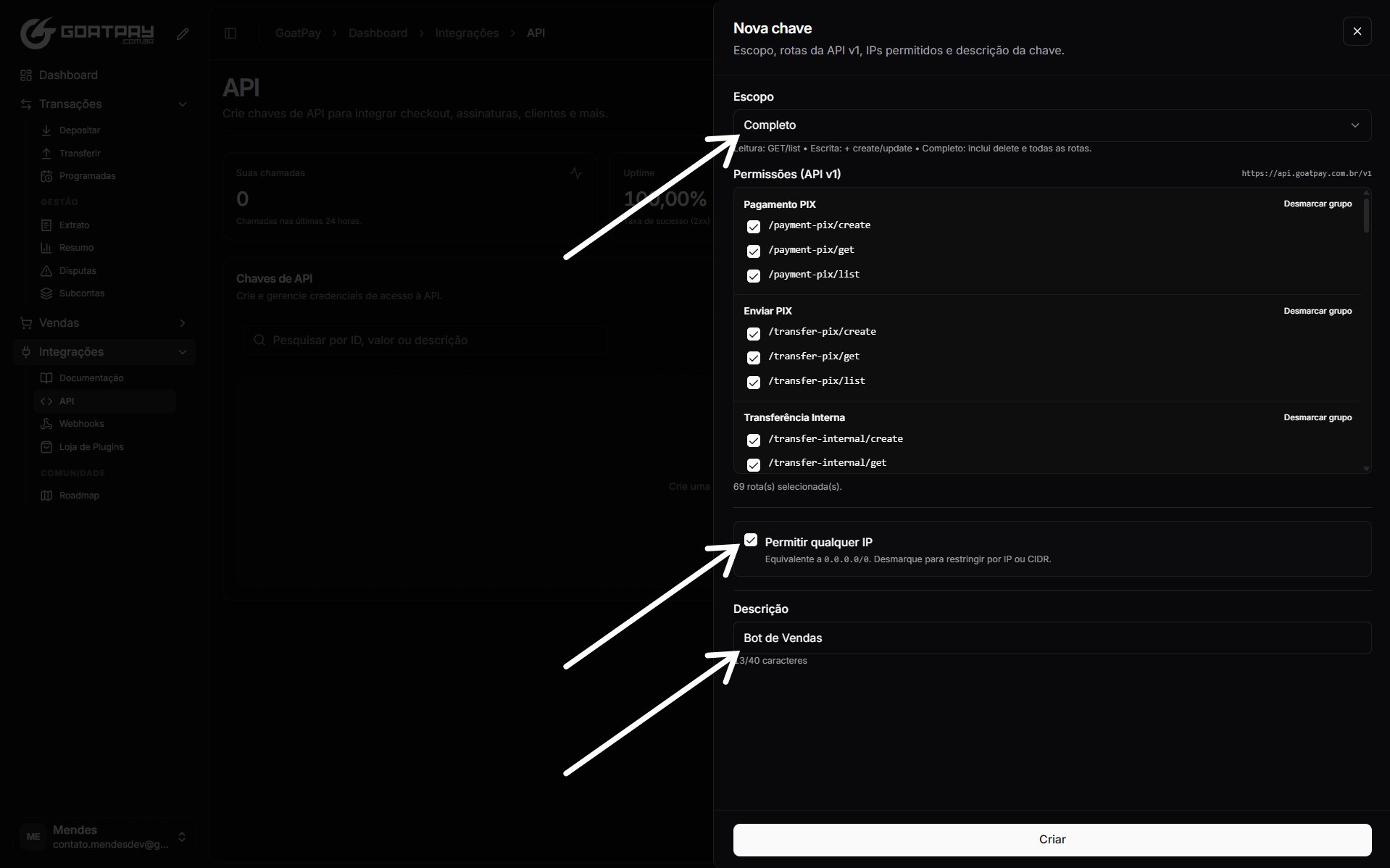Screen dimensions: 1390x868
Task: Click the pencil edit icon beside logo
Action: [x=183, y=33]
